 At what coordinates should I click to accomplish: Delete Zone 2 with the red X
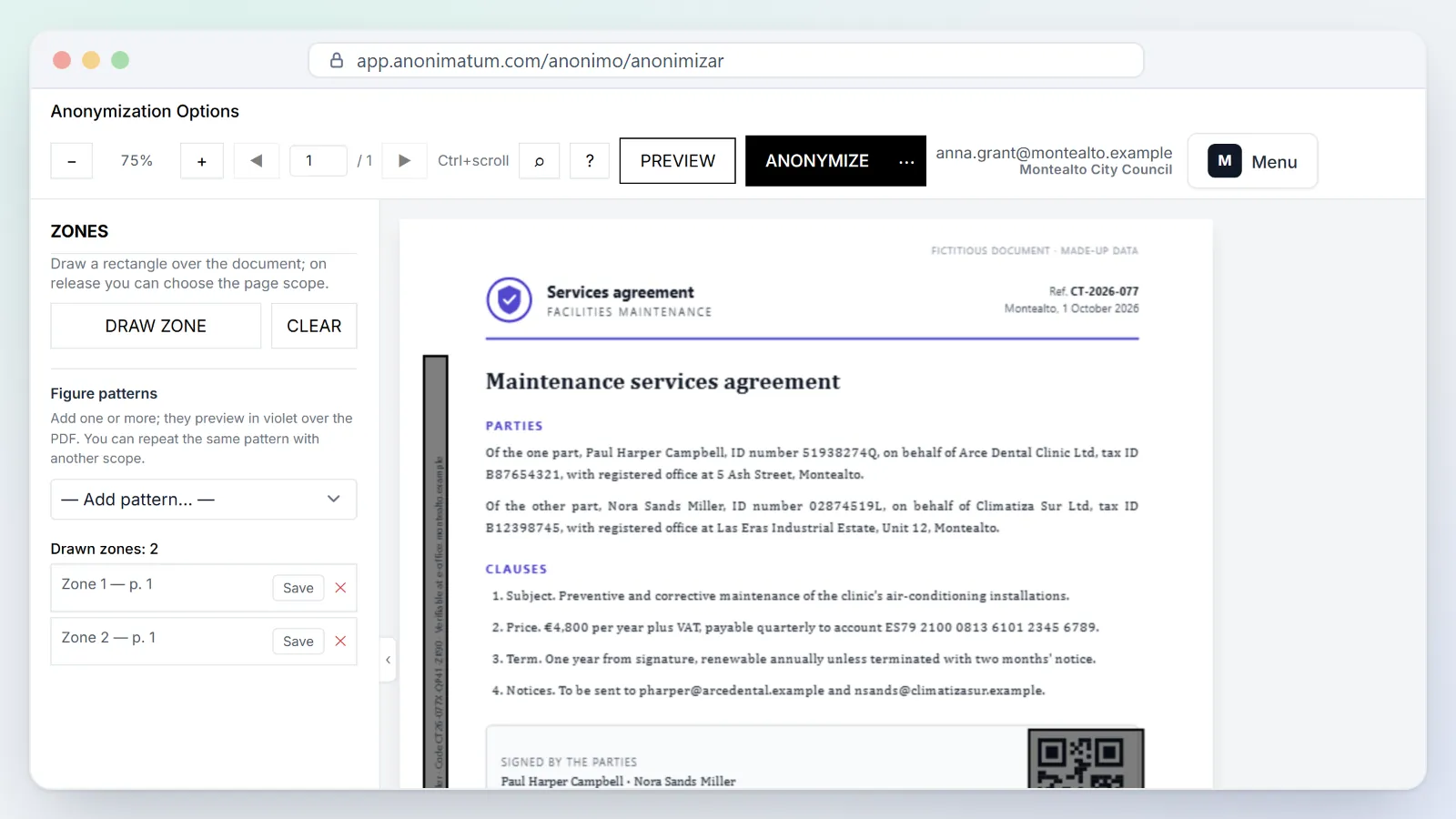[x=340, y=642]
